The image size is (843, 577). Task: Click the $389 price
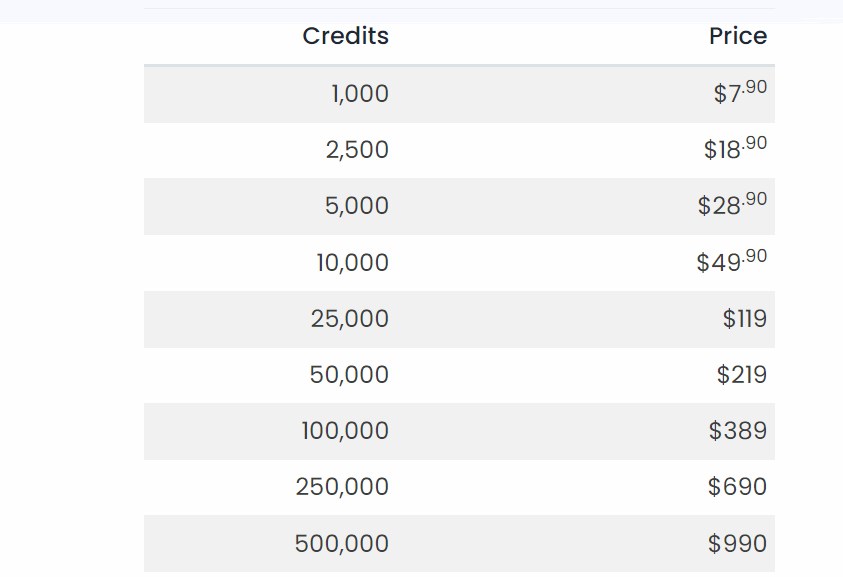pyautogui.click(x=737, y=431)
